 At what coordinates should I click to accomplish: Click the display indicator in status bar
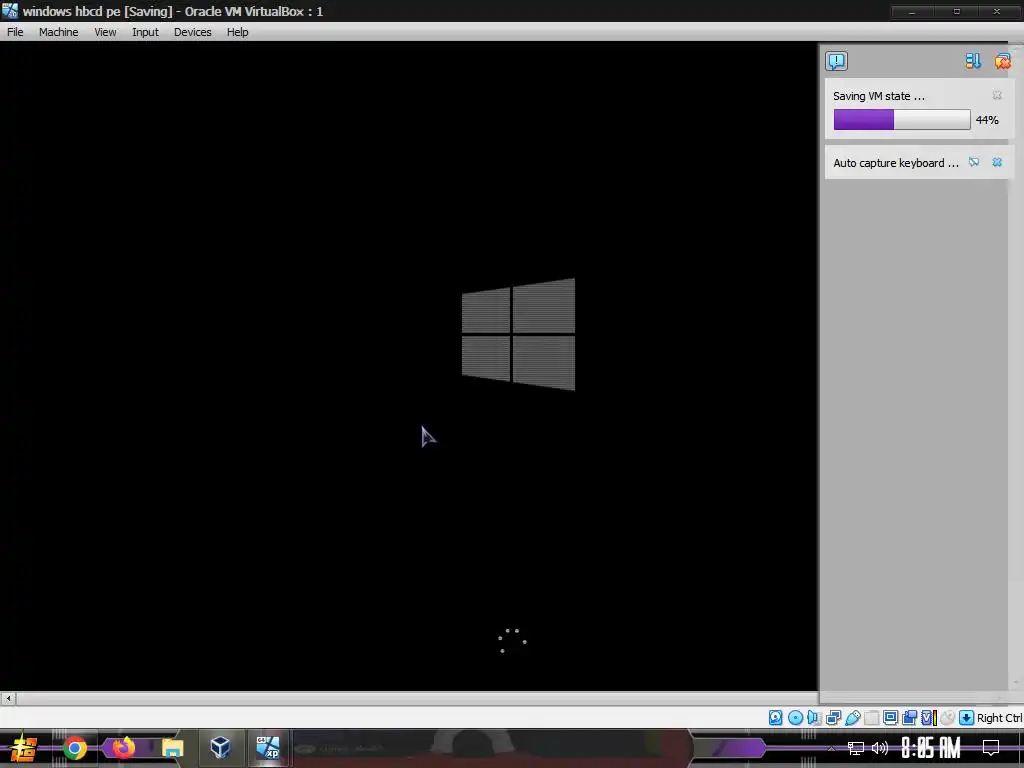(x=890, y=718)
